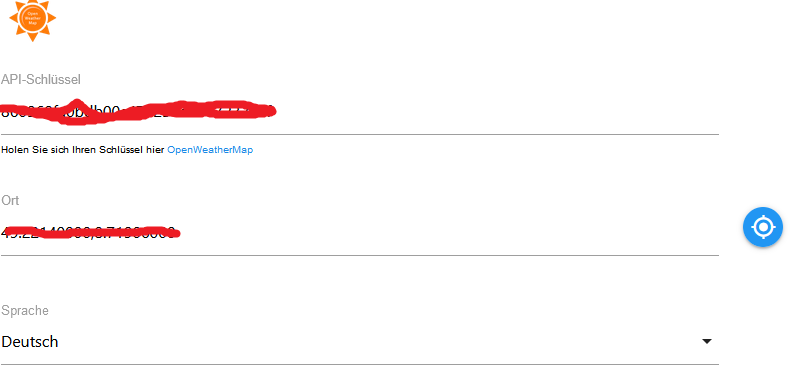
Task: Click the API-Schlüssel field label
Action: click(x=41, y=79)
